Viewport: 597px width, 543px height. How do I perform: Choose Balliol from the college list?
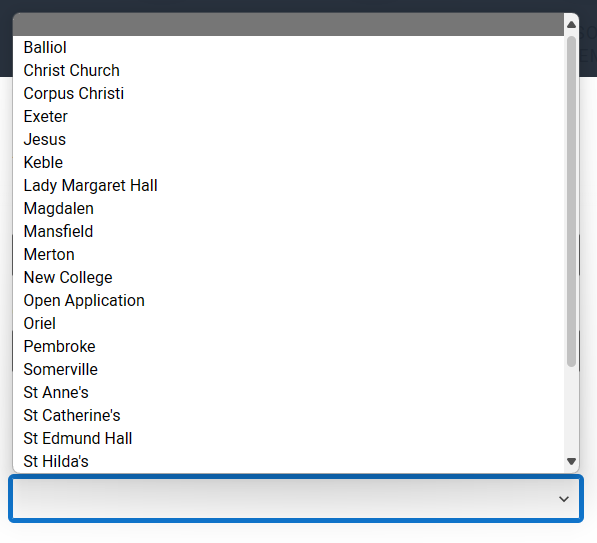click(x=288, y=48)
